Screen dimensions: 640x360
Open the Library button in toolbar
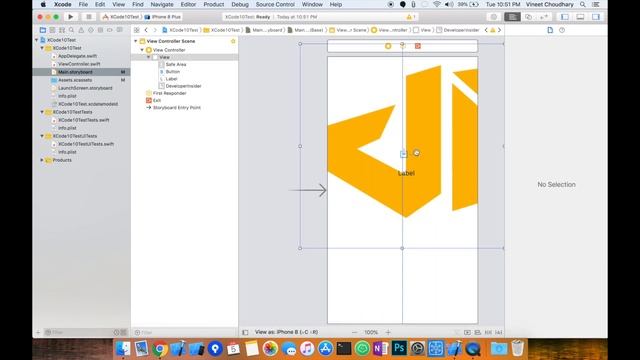pyautogui.click(x=494, y=17)
